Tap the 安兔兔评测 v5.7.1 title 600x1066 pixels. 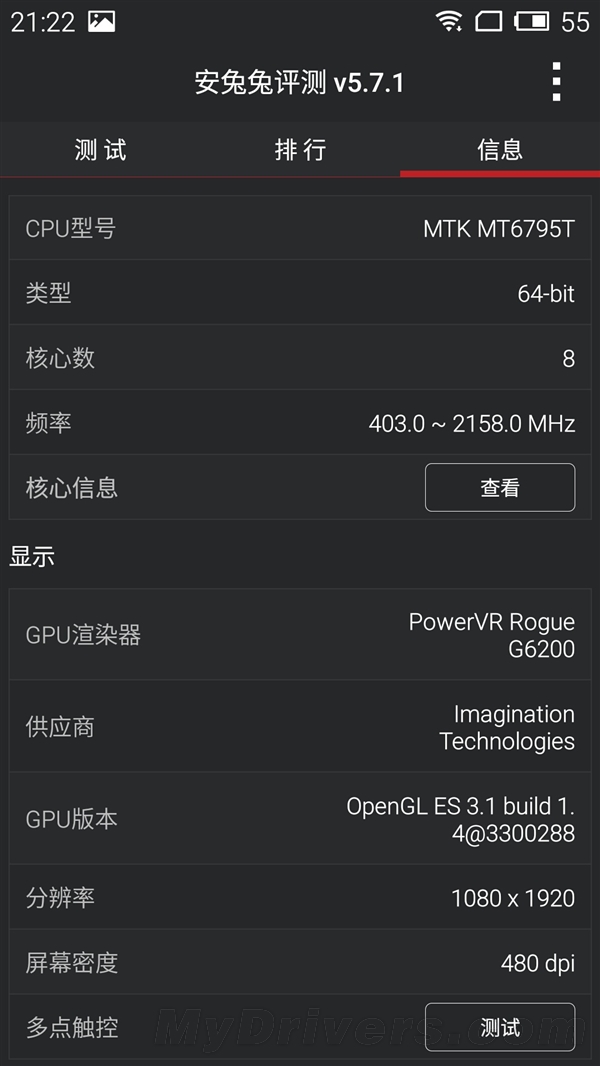[x=300, y=83]
